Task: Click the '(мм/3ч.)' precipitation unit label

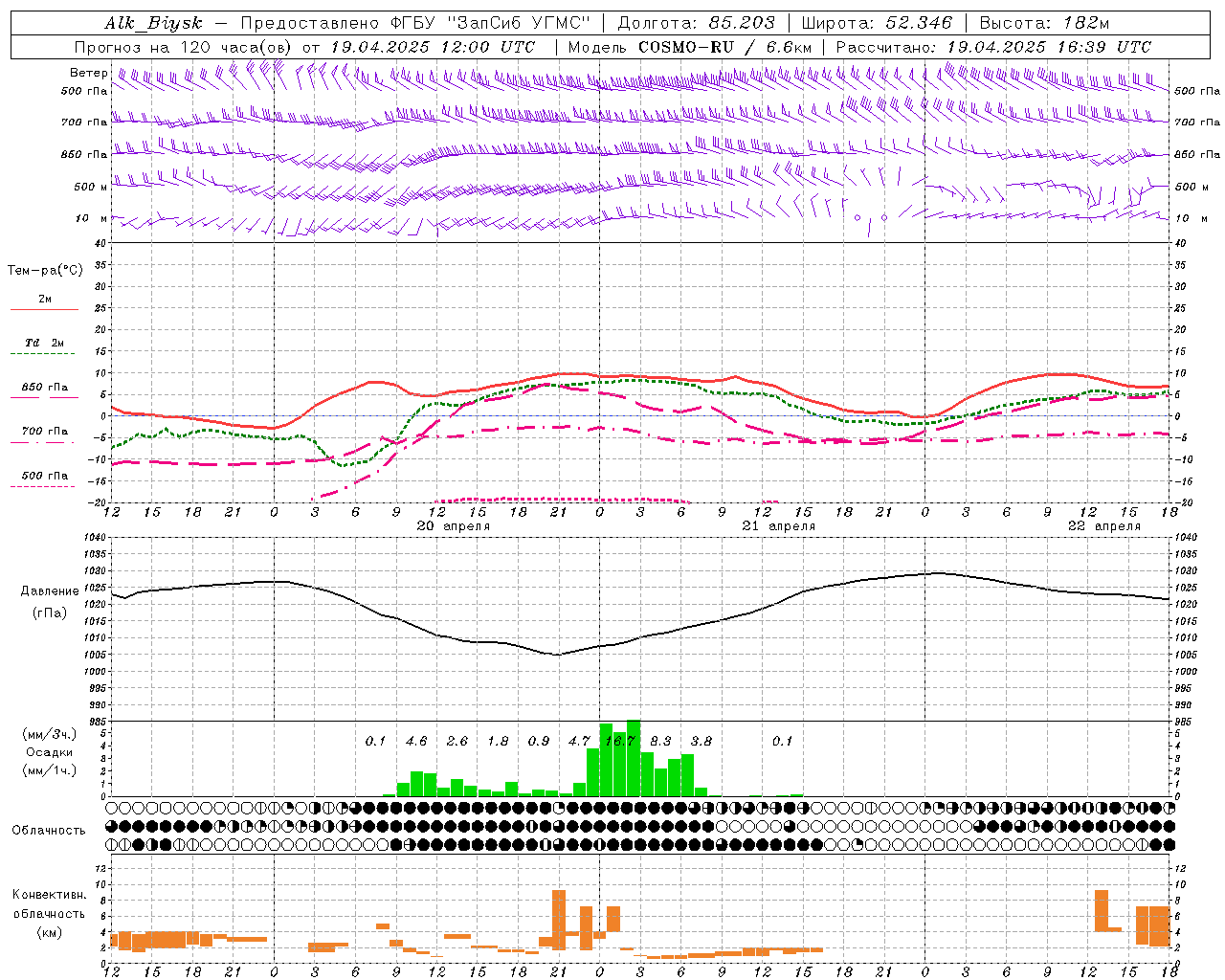Action: coord(49,734)
